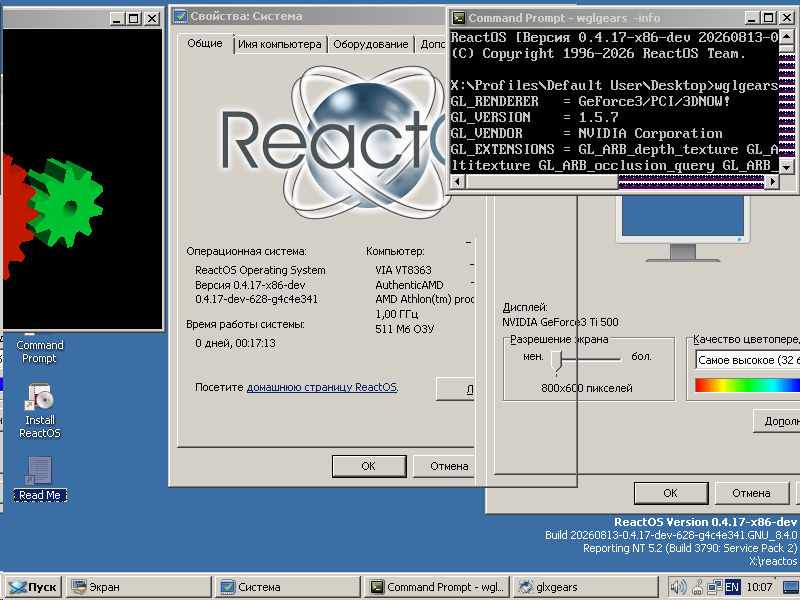The image size is (800, 600).
Task: Close the Command Prompt window
Action: coord(786,18)
